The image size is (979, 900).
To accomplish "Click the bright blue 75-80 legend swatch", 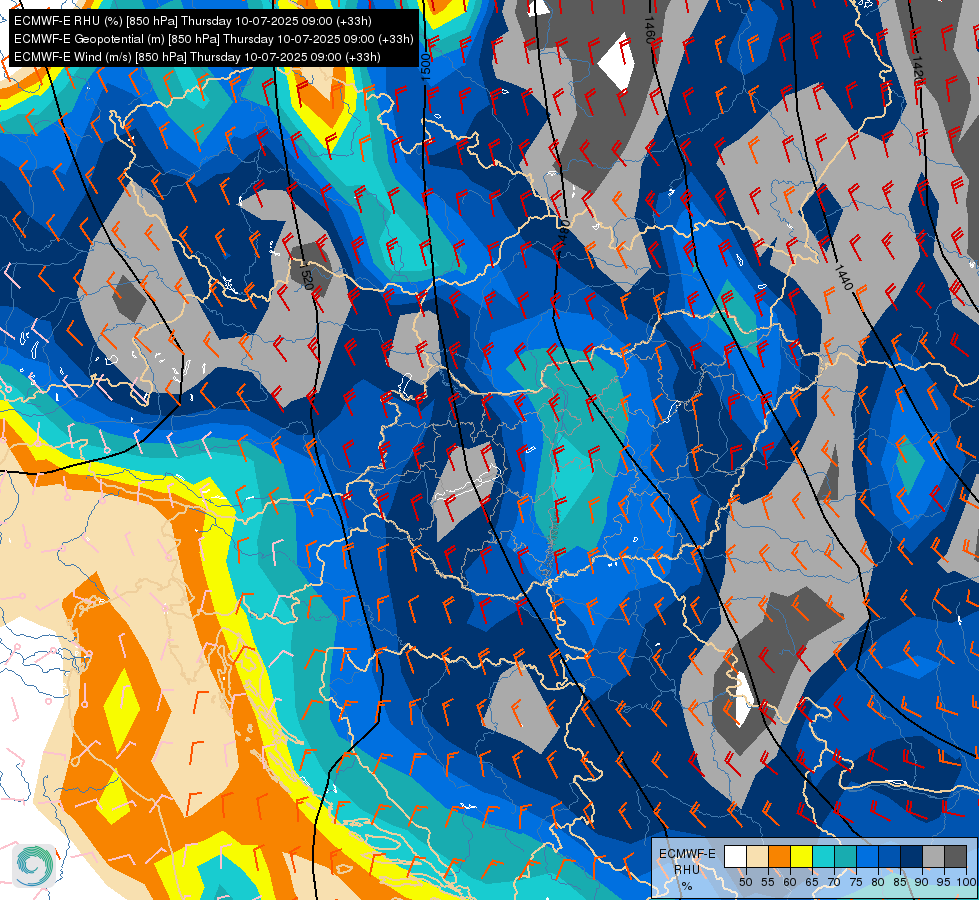I will pos(867,856).
